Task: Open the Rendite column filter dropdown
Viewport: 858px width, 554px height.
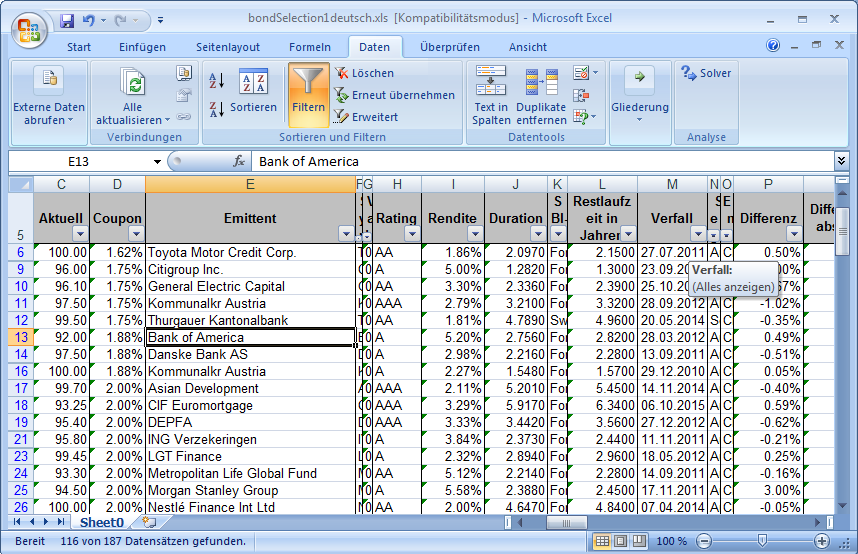Action: click(x=476, y=234)
